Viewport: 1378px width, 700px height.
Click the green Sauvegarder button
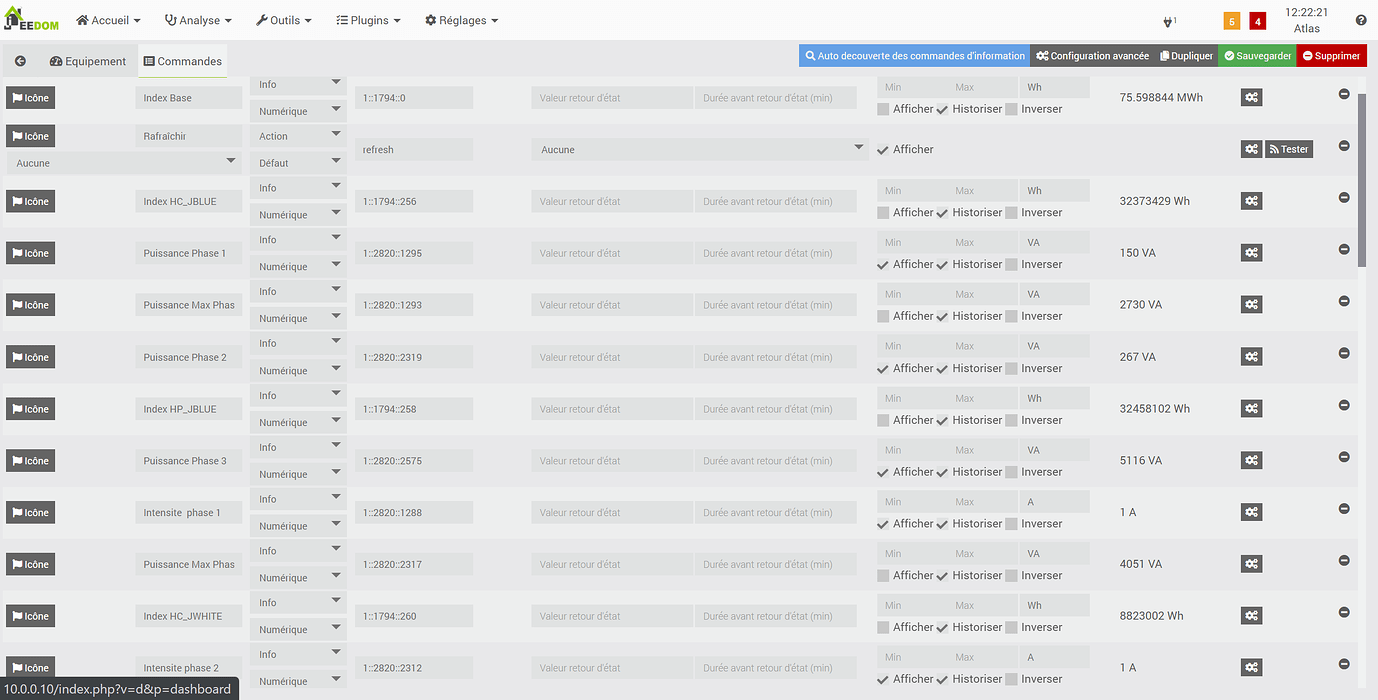[x=1257, y=56]
